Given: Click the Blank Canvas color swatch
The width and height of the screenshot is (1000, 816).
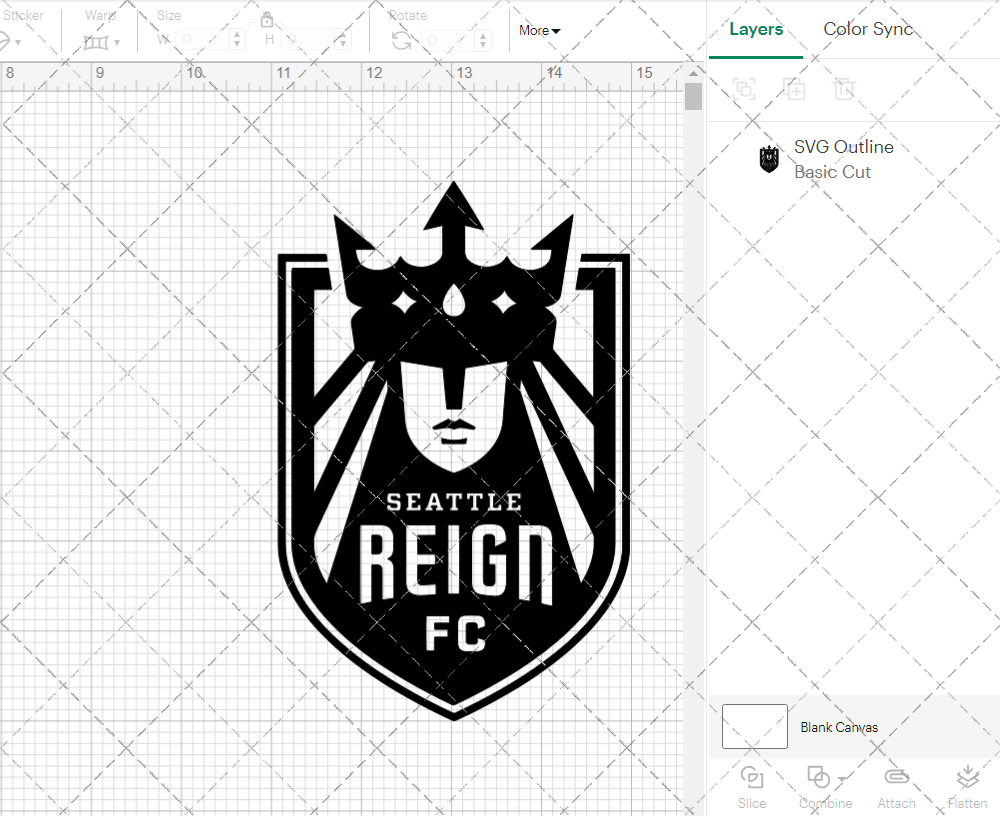Looking at the screenshot, I should 754,726.
